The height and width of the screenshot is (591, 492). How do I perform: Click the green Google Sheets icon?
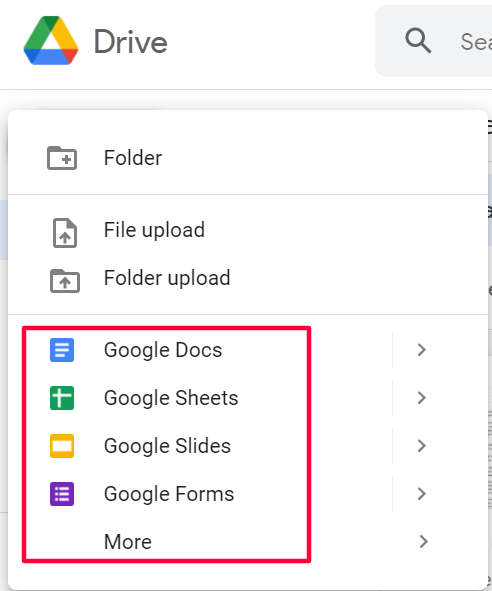[x=62, y=398]
